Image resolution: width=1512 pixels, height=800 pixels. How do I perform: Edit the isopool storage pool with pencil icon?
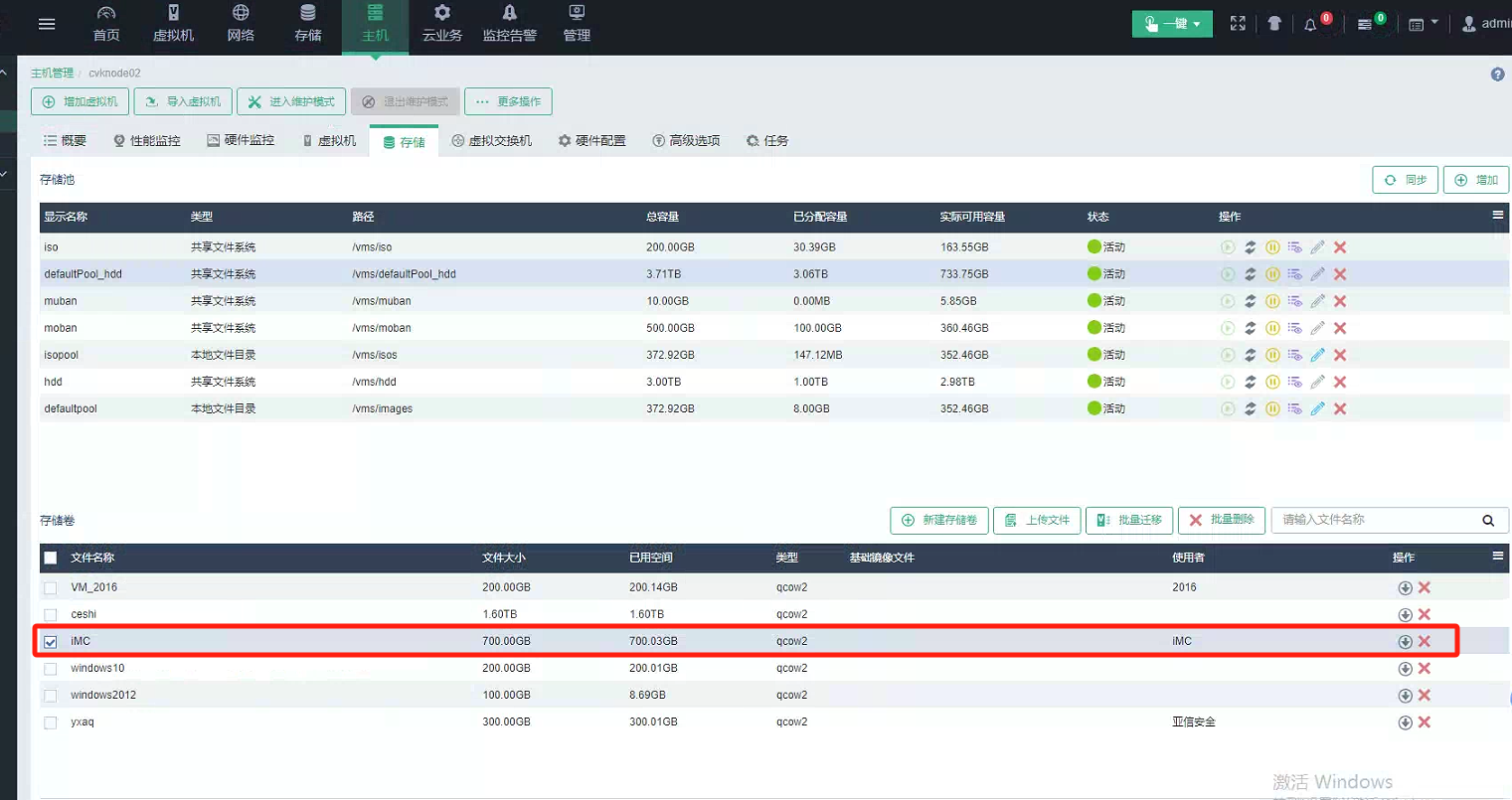(1317, 355)
